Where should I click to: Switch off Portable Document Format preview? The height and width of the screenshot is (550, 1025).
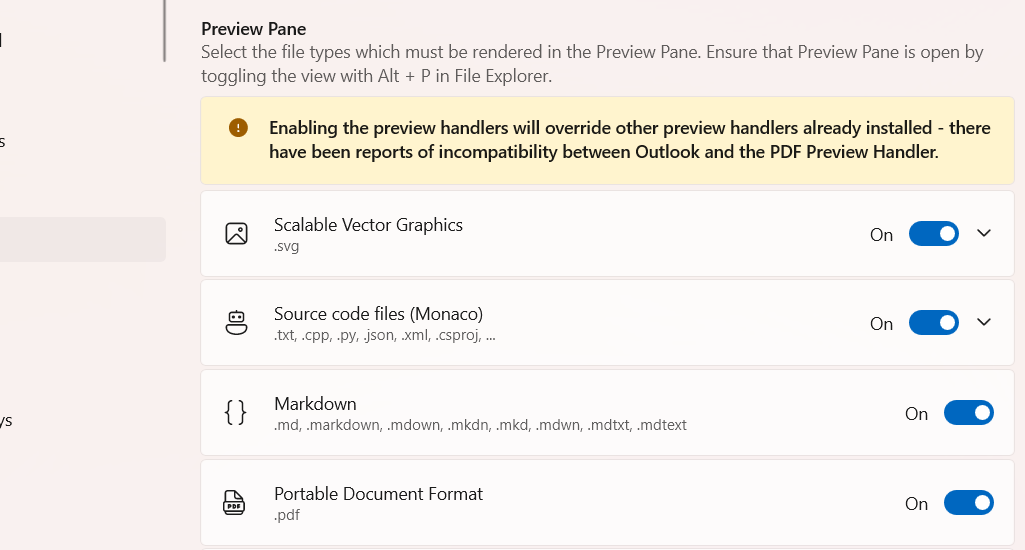point(968,503)
